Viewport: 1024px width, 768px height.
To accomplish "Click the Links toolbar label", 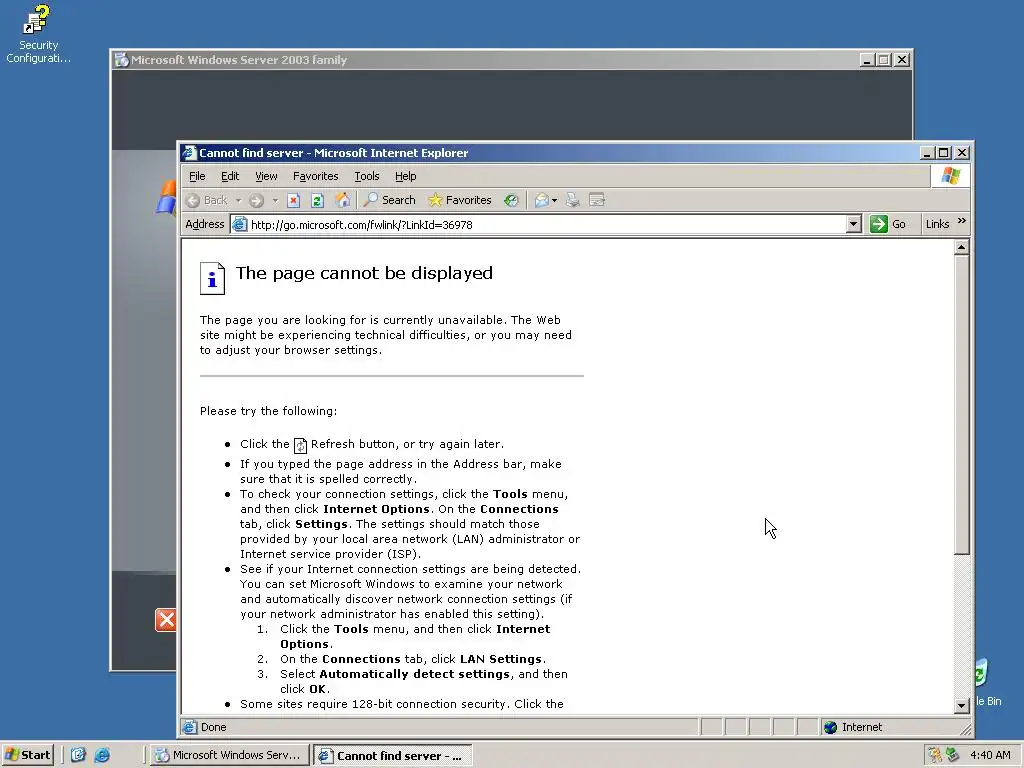I will [x=937, y=224].
